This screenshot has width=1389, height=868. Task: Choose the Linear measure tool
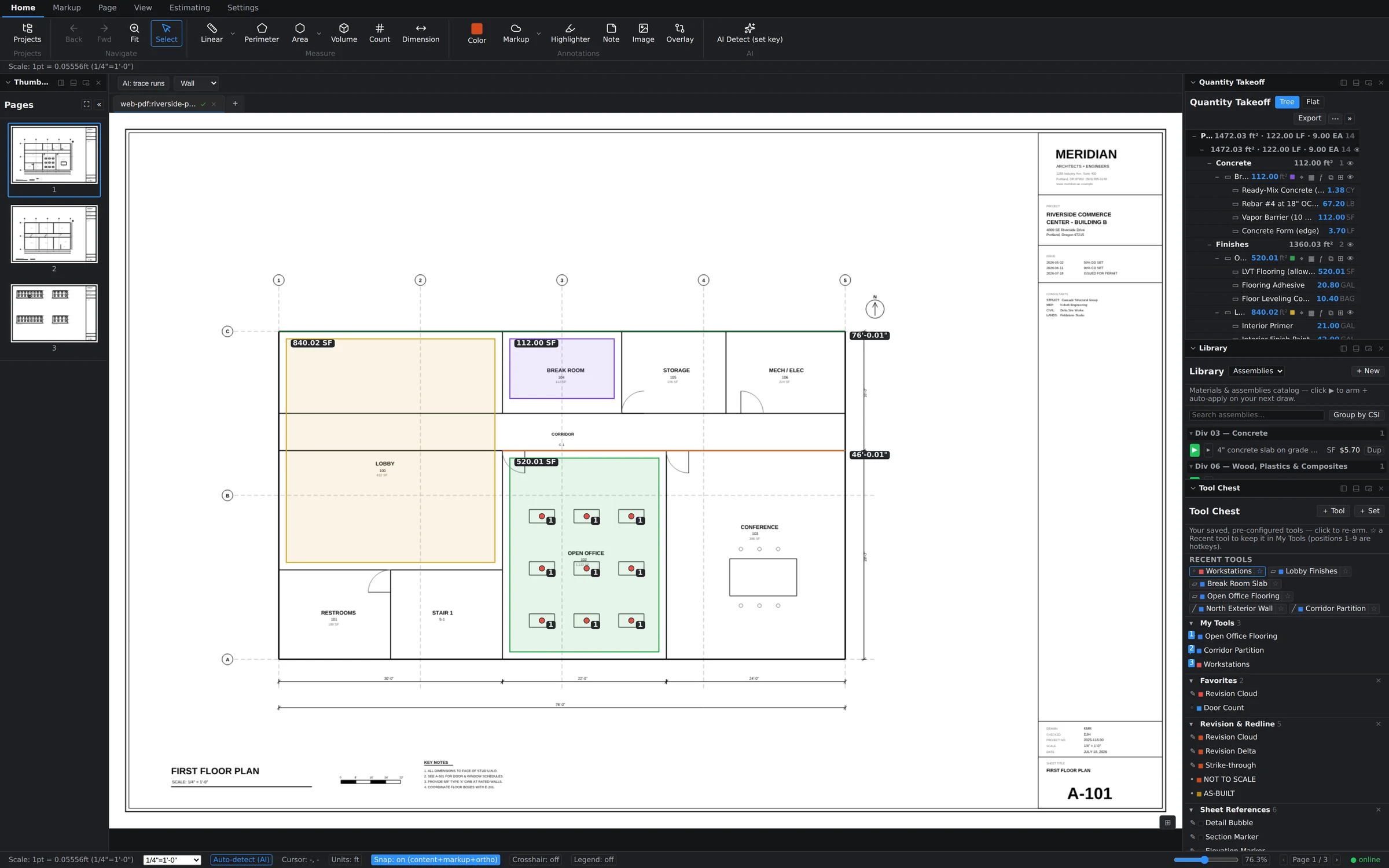click(x=211, y=33)
